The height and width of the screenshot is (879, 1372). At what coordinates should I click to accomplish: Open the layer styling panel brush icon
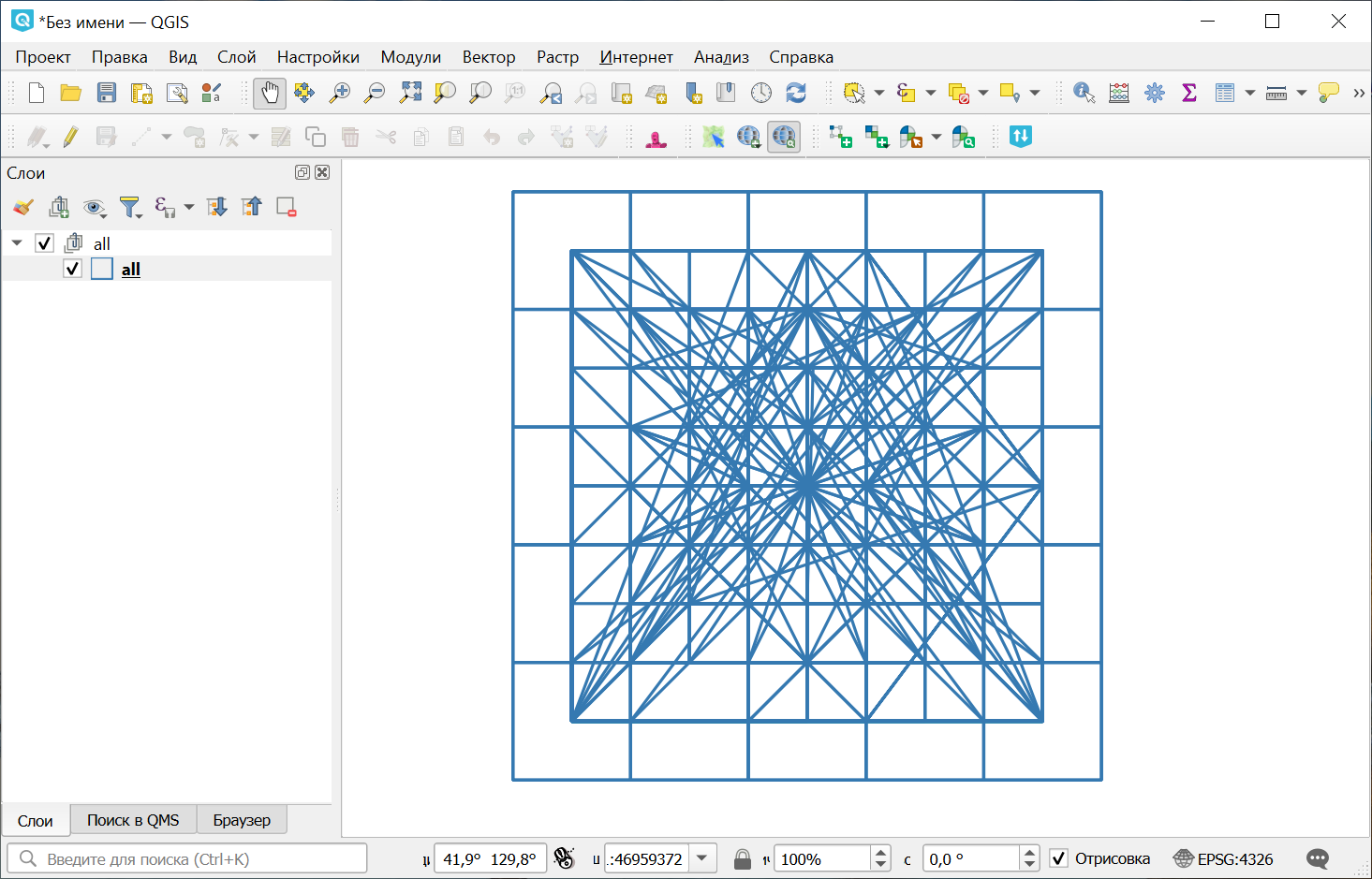[23, 207]
